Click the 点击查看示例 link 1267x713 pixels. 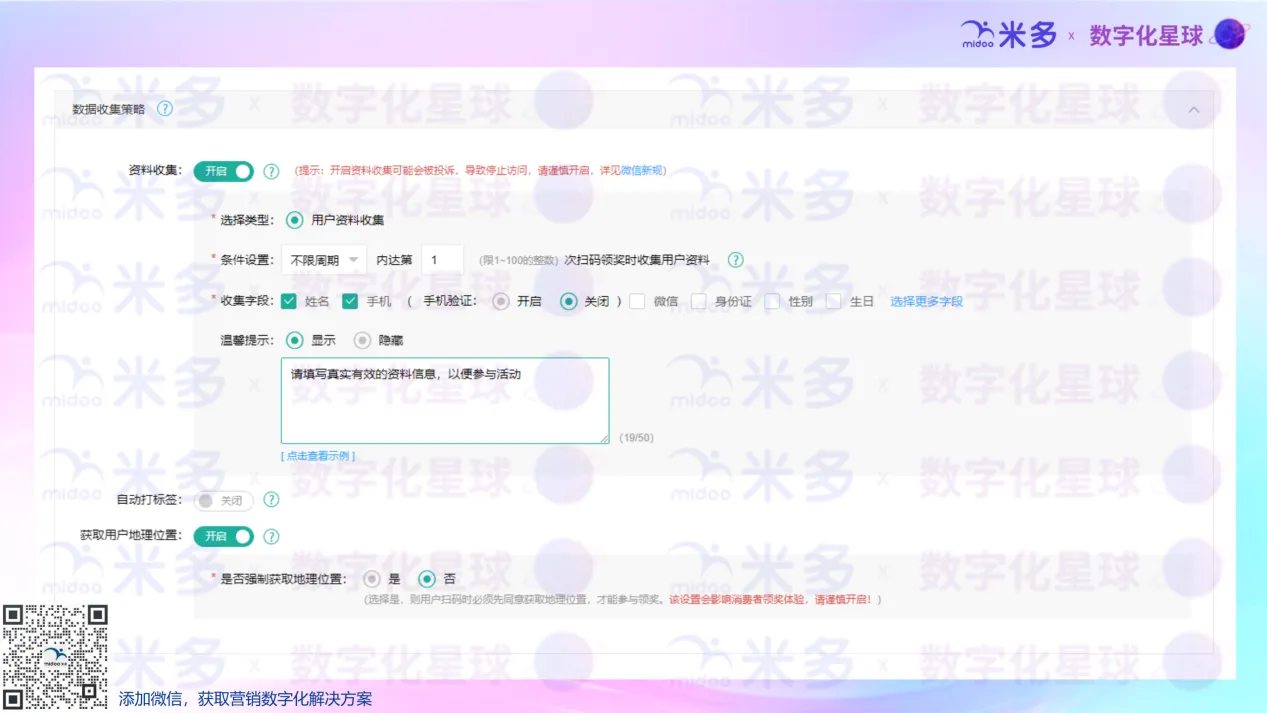tap(317, 456)
